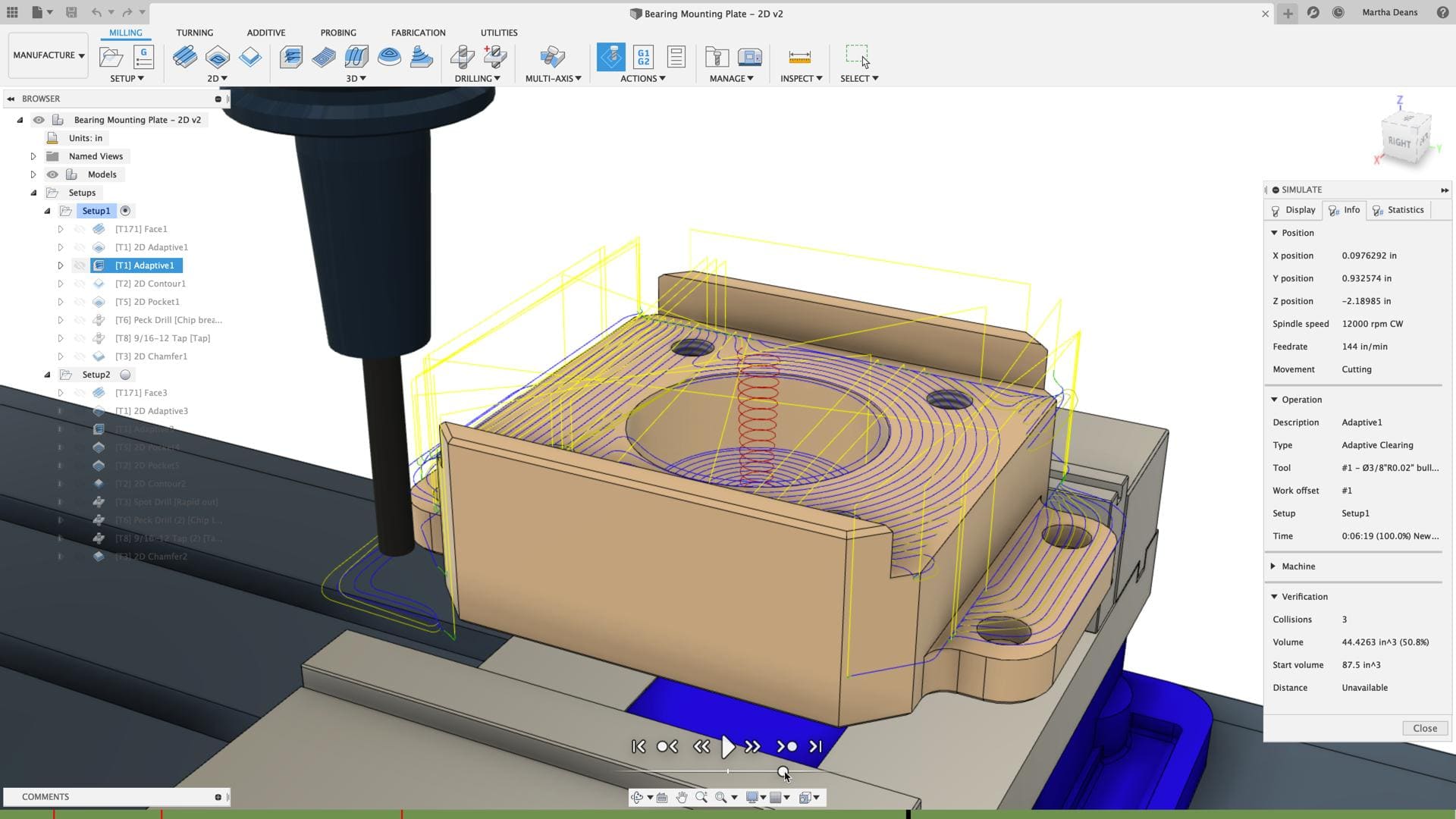Expand the Named Views tree node
The width and height of the screenshot is (1456, 819).
33,156
